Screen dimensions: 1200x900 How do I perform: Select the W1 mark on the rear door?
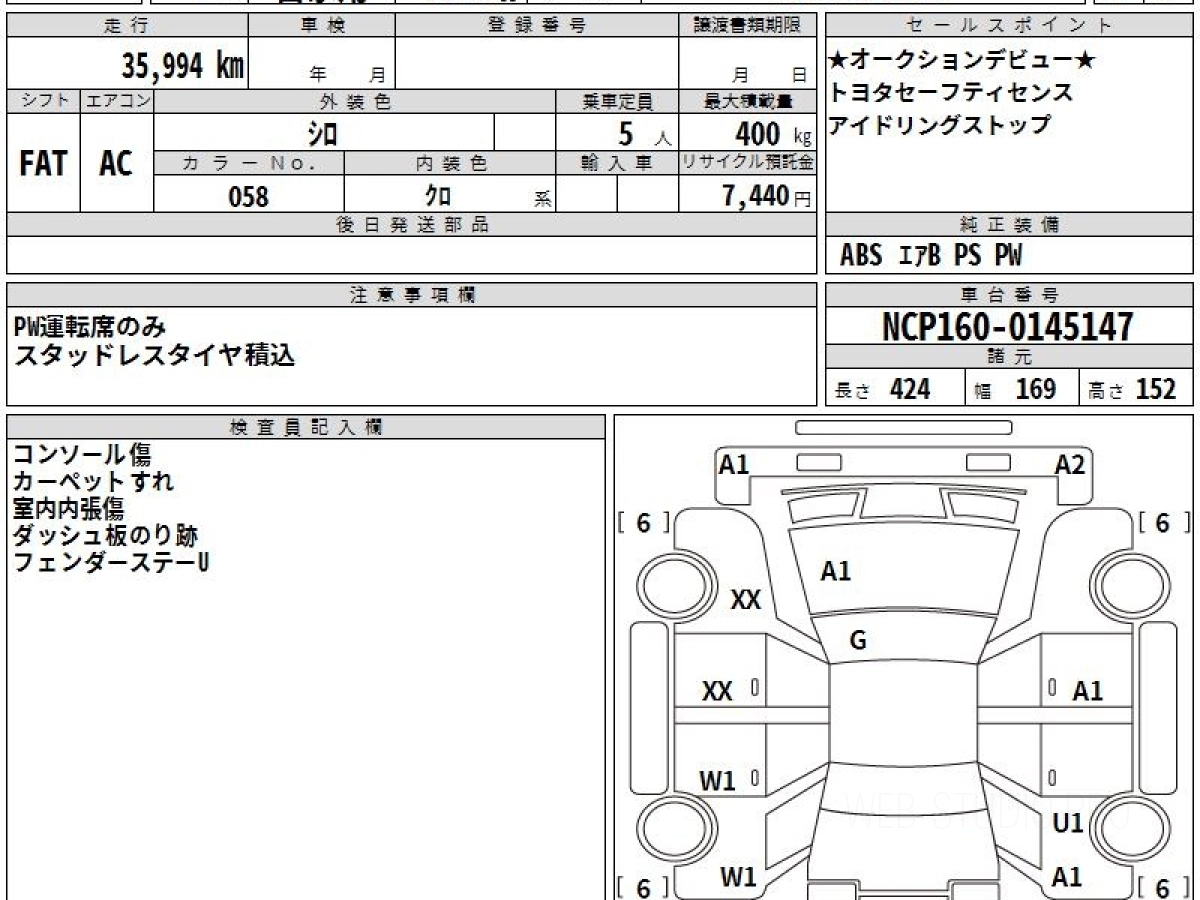[717, 781]
